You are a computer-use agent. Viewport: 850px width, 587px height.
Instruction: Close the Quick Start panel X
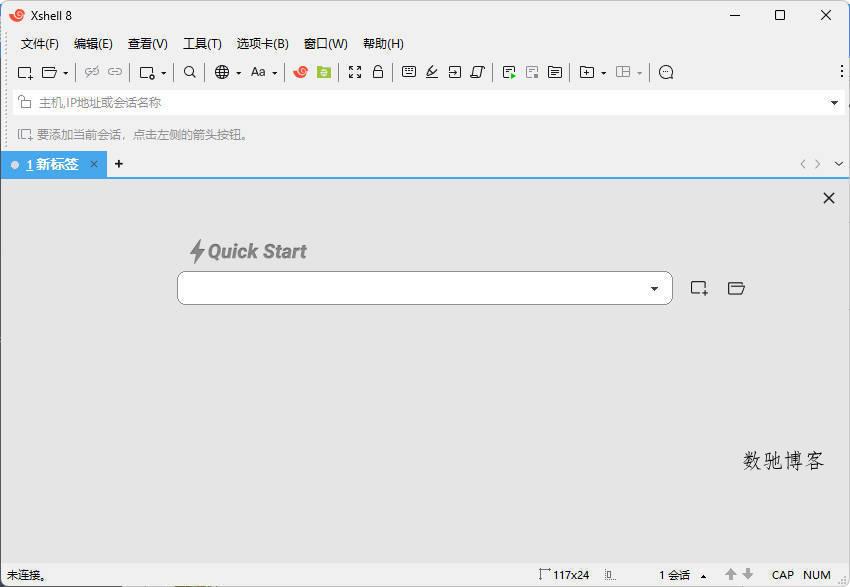[828, 198]
